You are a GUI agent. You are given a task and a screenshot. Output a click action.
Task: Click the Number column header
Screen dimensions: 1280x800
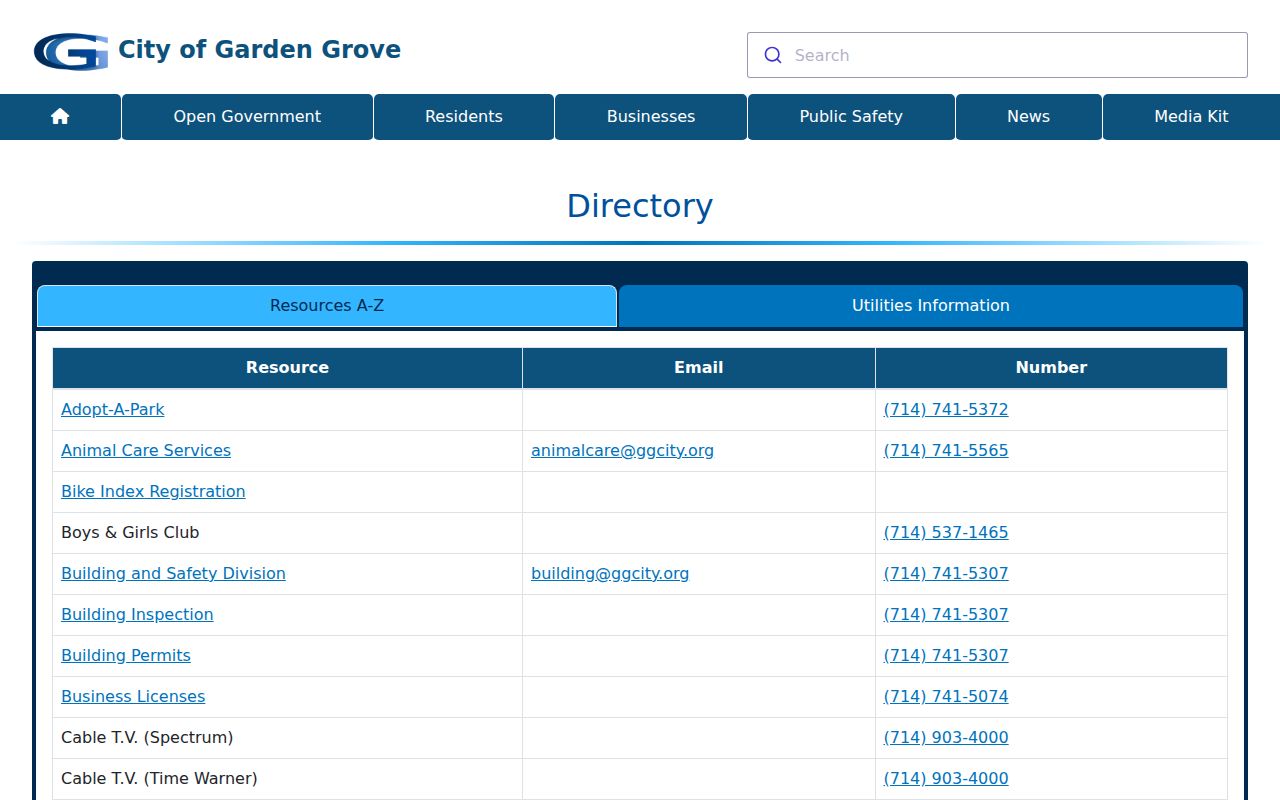click(1051, 368)
